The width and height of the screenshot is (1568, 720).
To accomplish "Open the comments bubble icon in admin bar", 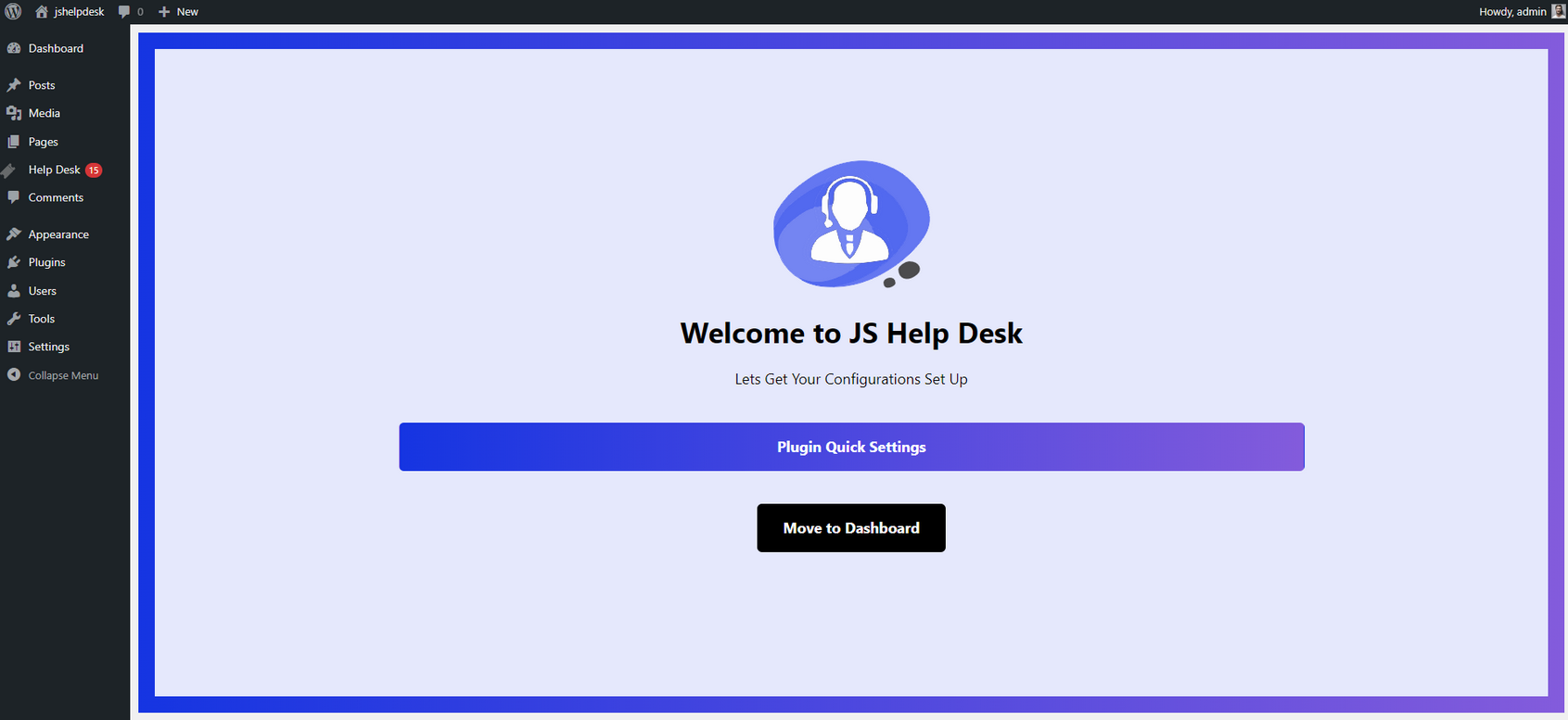I will tap(124, 12).
